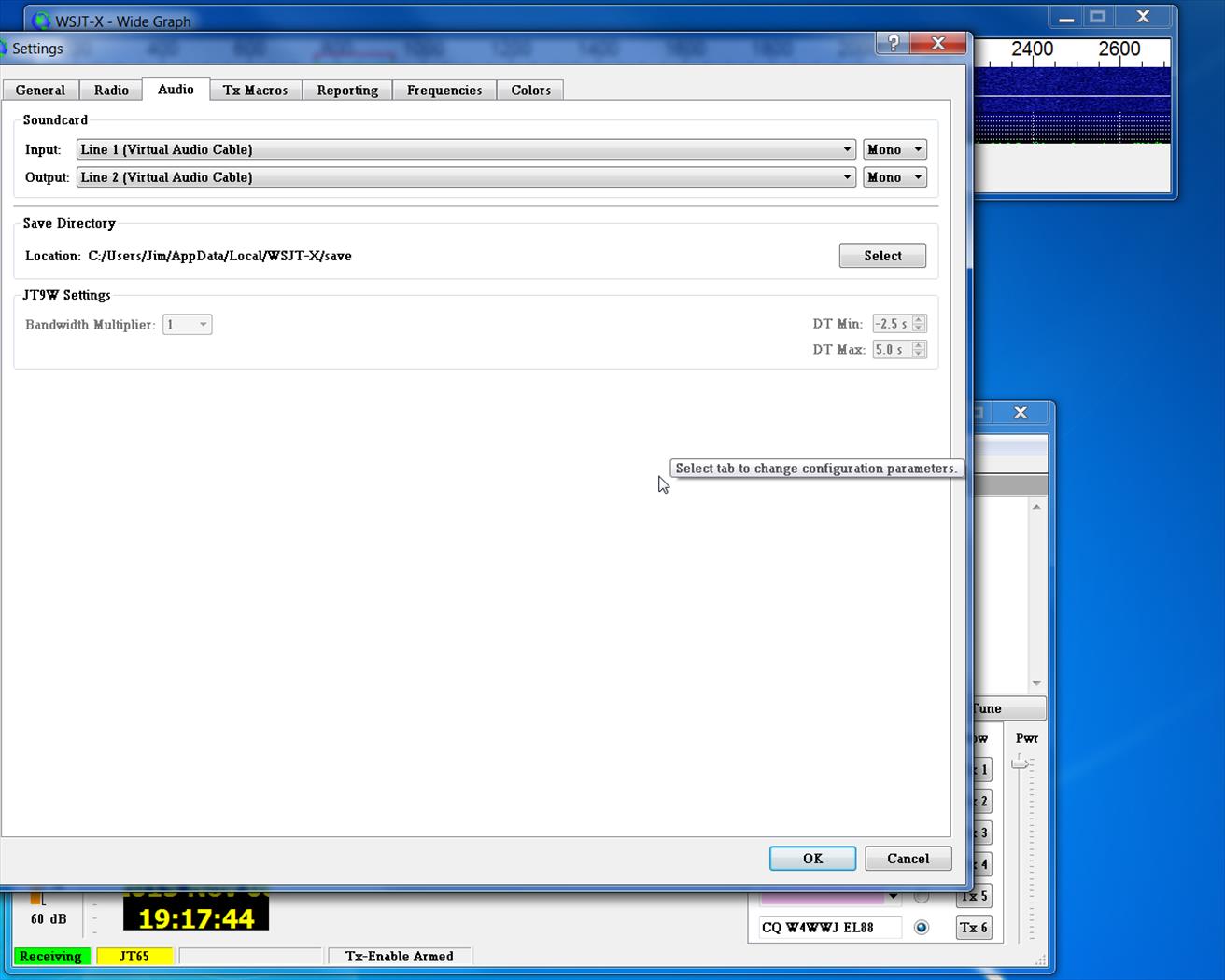Click the Tx 6 button
1225x980 pixels.
[x=973, y=928]
